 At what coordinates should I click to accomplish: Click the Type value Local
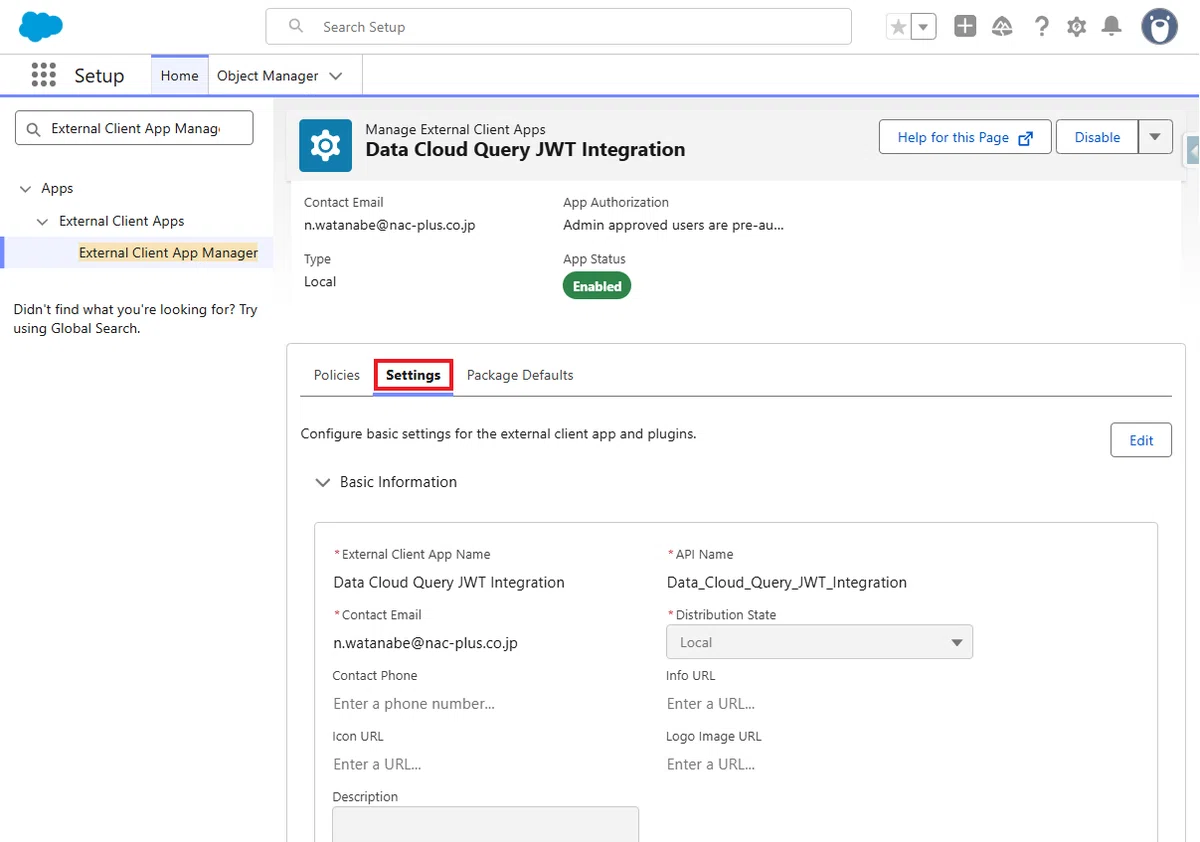pos(320,282)
